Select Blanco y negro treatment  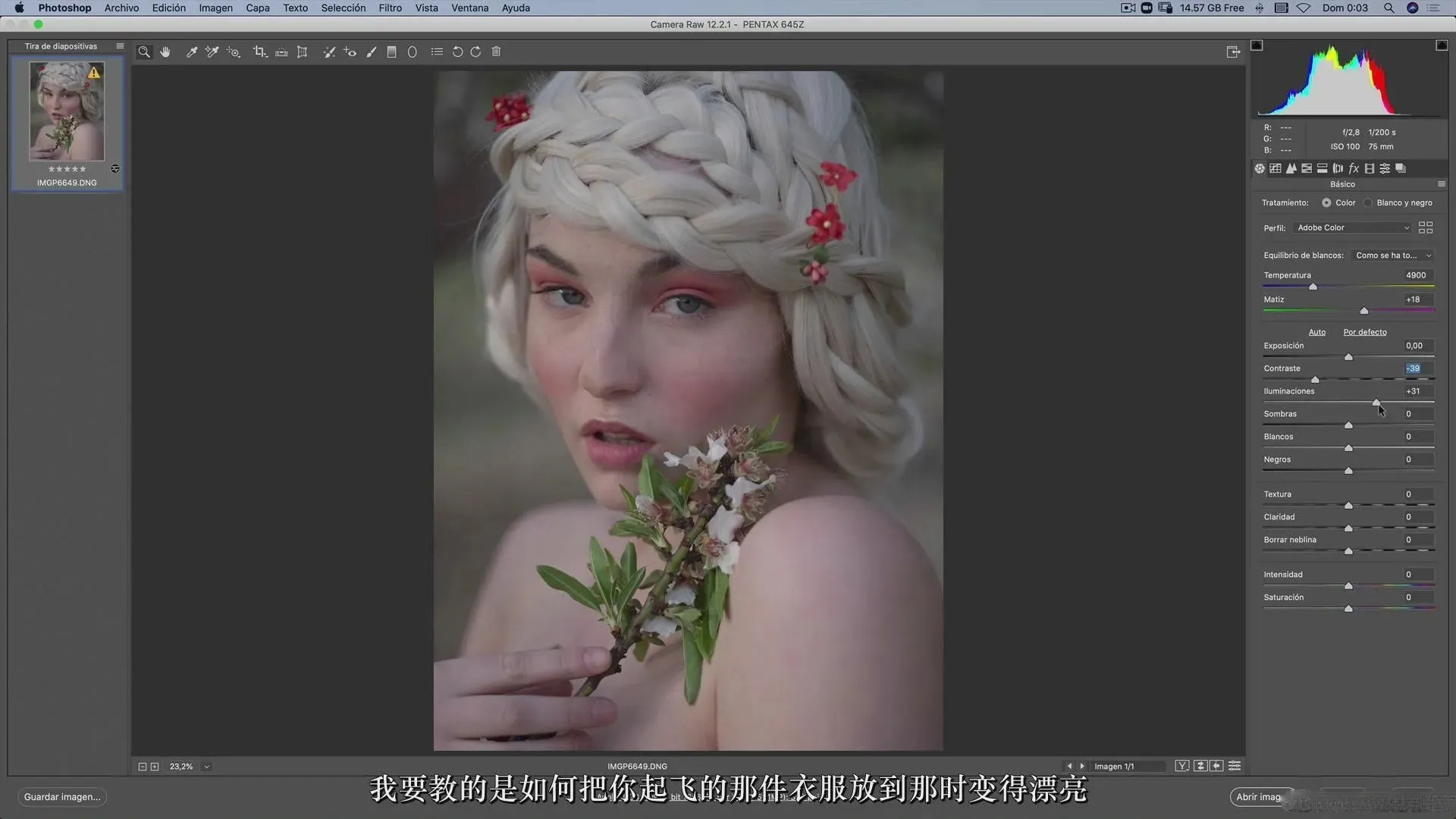coord(1368,202)
